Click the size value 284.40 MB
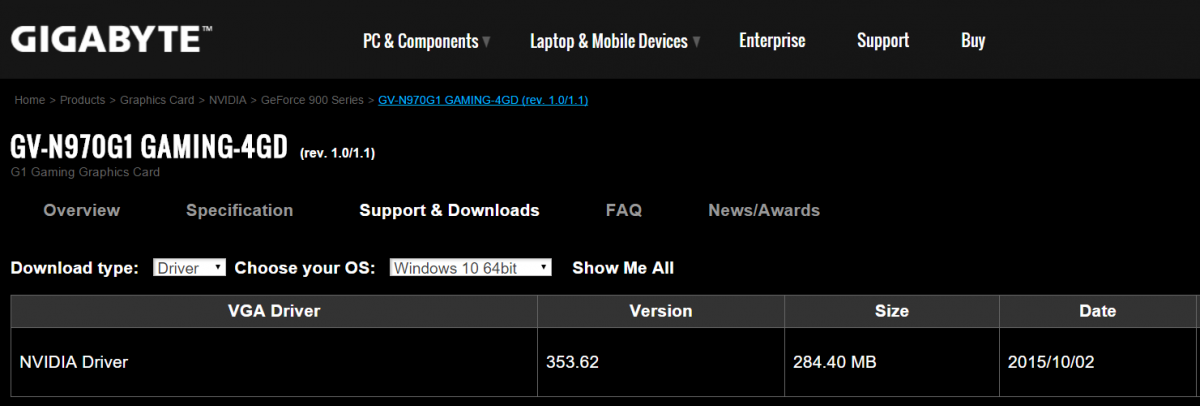Screen dimensions: 1200x406 click(x=835, y=362)
